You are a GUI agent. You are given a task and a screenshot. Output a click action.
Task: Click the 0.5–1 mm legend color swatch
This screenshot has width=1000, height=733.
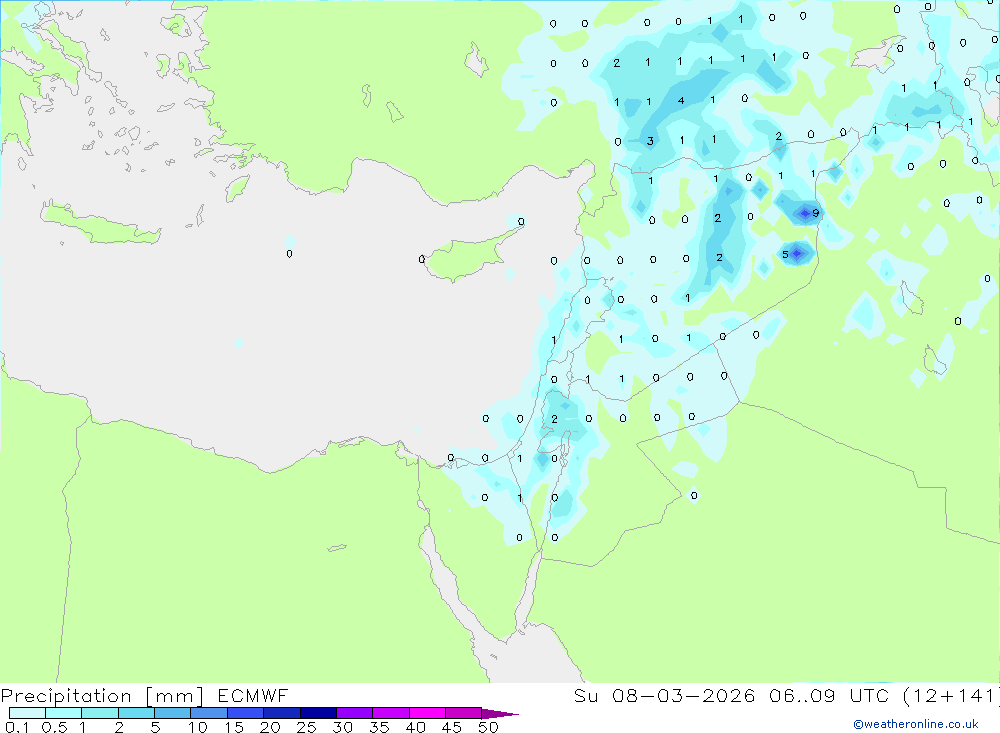pyautogui.click(x=63, y=713)
